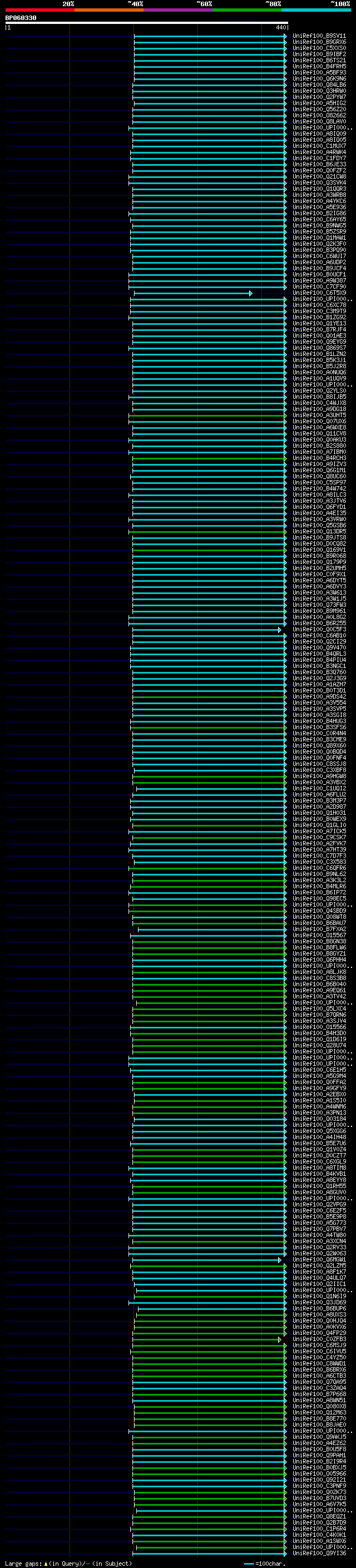
Task: Select hit label UniRef100_Q2PYW7
Action: point(319,97)
